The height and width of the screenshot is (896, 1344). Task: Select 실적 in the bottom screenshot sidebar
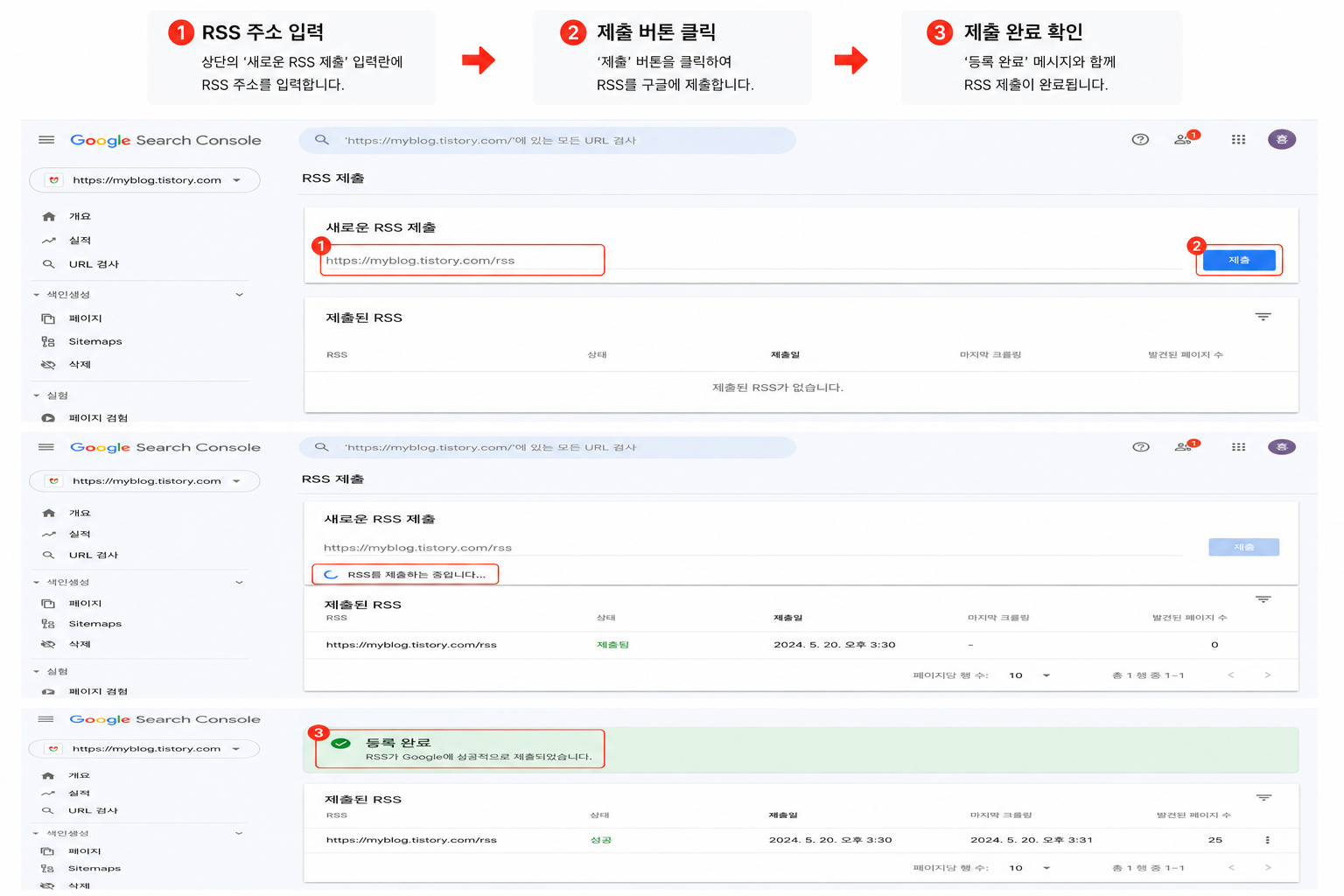tap(80, 794)
